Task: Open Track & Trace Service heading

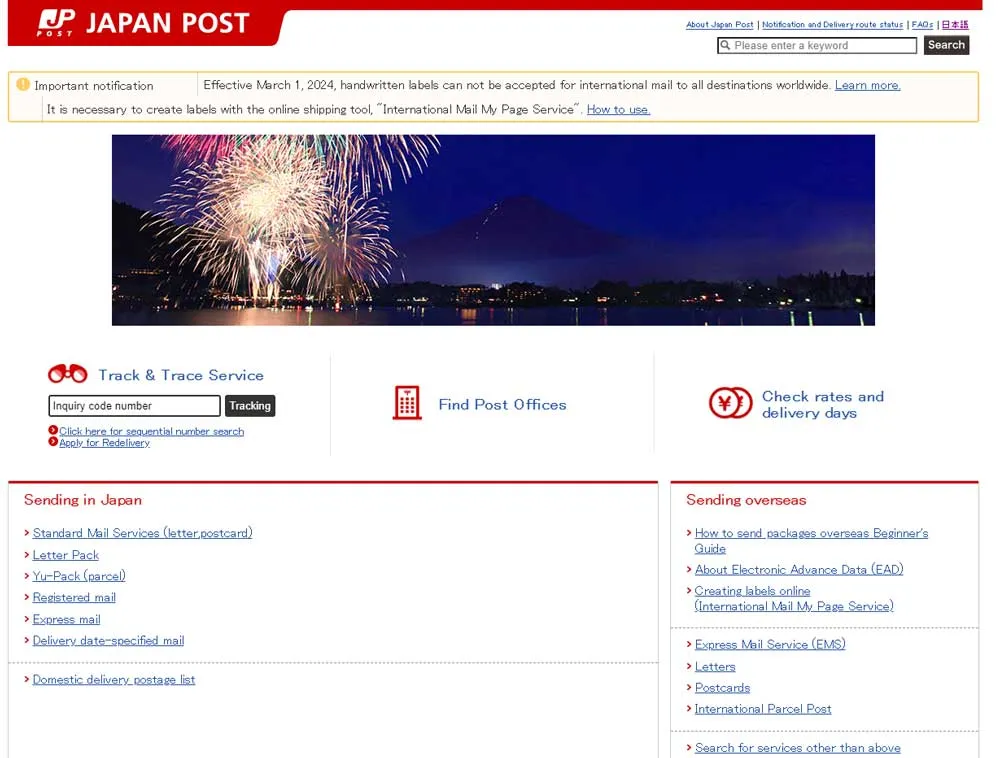Action: click(180, 375)
